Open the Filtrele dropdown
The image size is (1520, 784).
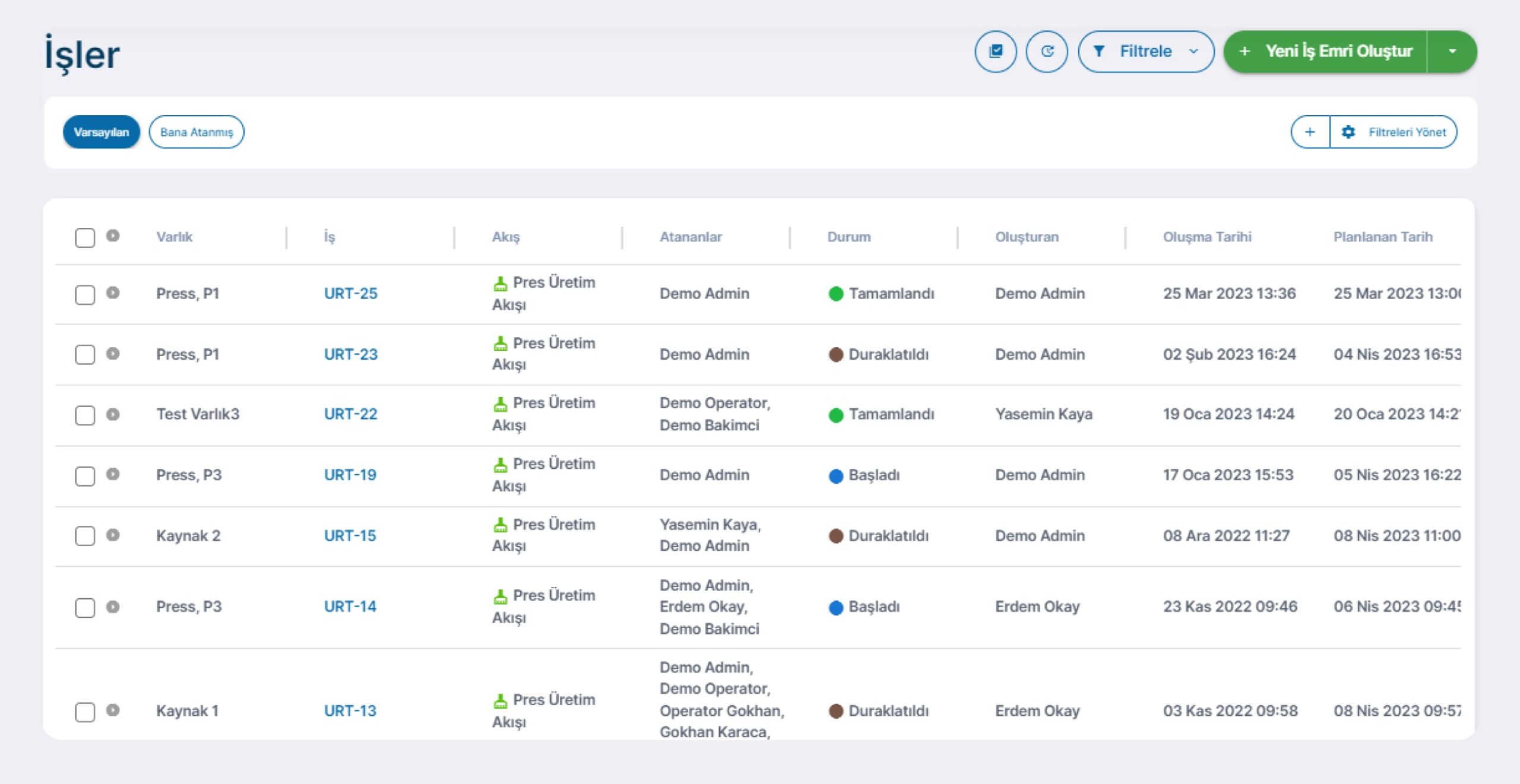[1146, 52]
